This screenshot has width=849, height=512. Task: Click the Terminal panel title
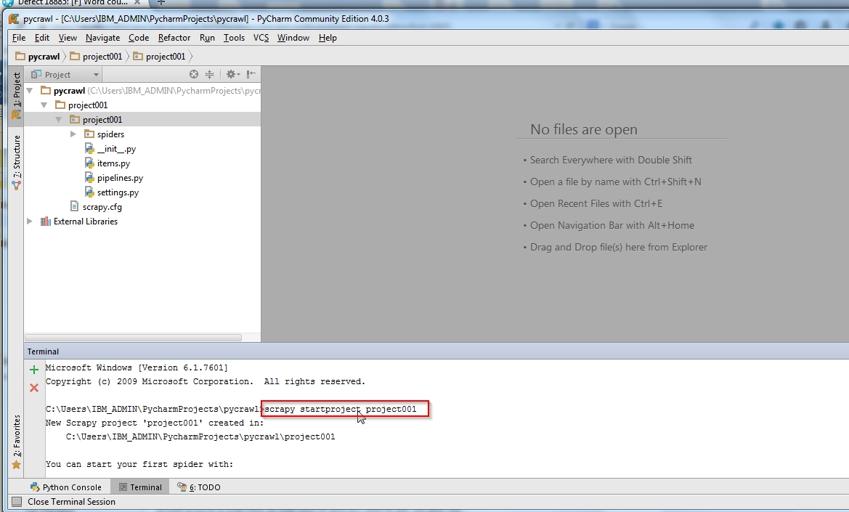(43, 352)
